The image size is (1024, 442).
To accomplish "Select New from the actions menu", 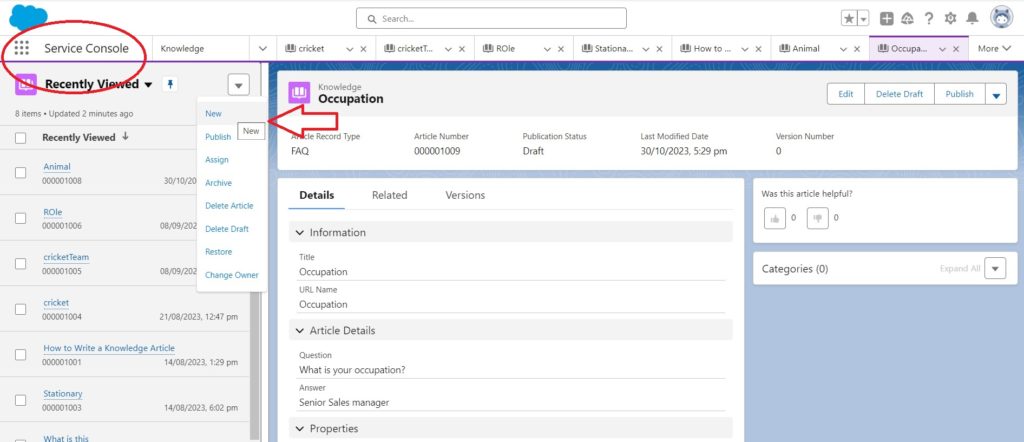I will (214, 114).
